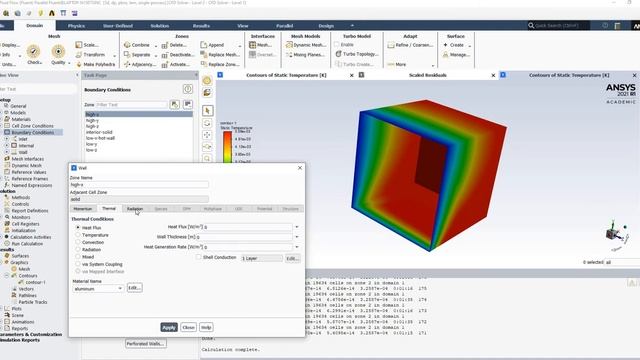This screenshot has width=640, height=360.
Task: Toggle Turbo Model Enable checkbox
Action: click(x=337, y=44)
